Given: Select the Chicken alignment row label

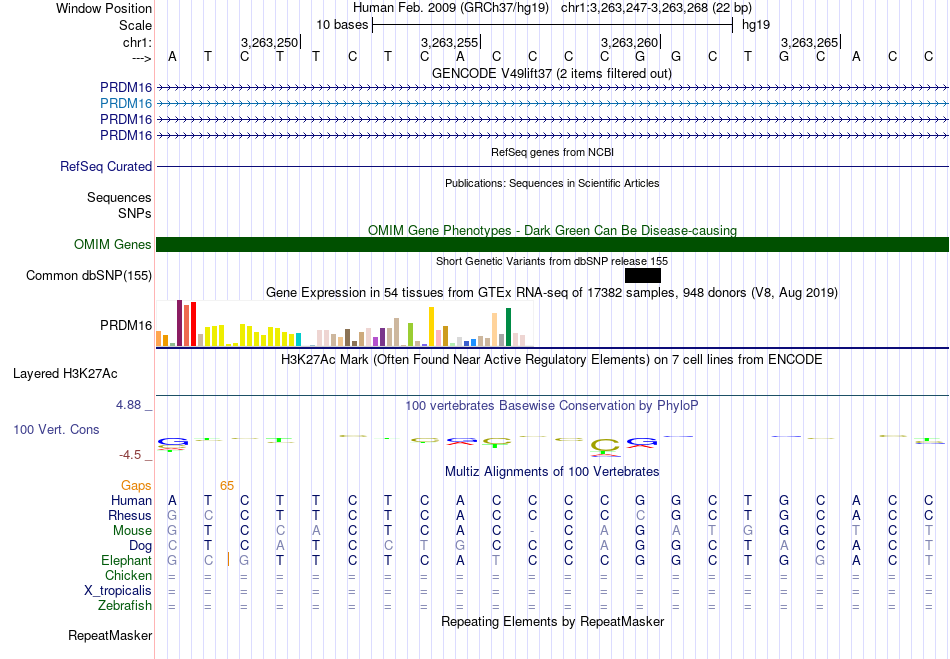Looking at the screenshot, I should coord(128,575).
